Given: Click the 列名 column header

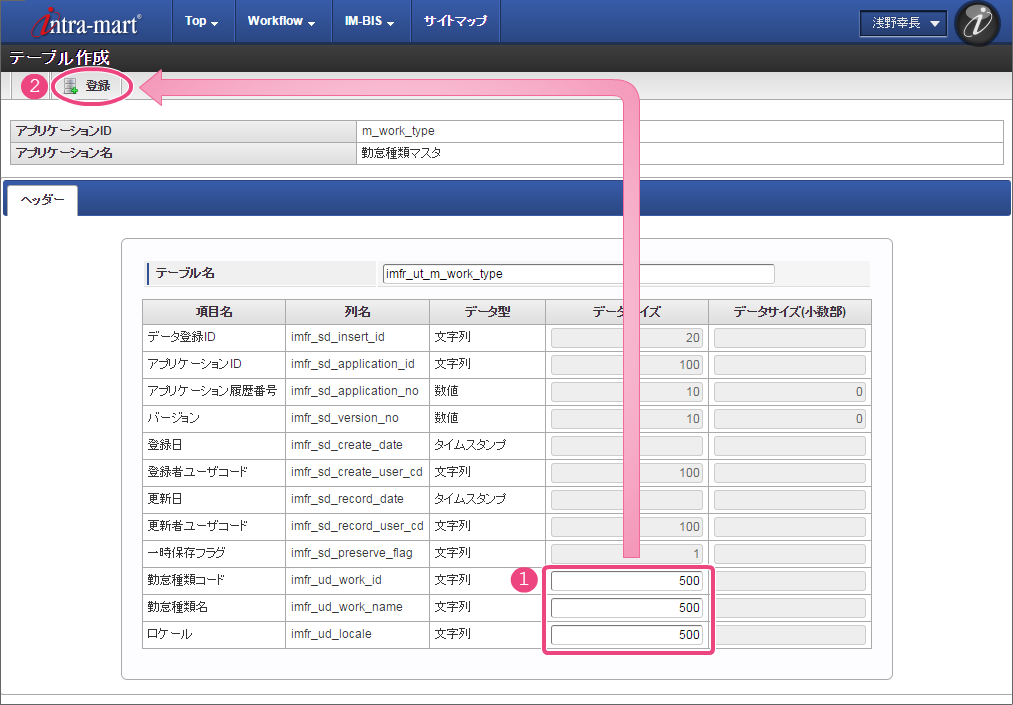Looking at the screenshot, I should (x=357, y=312).
